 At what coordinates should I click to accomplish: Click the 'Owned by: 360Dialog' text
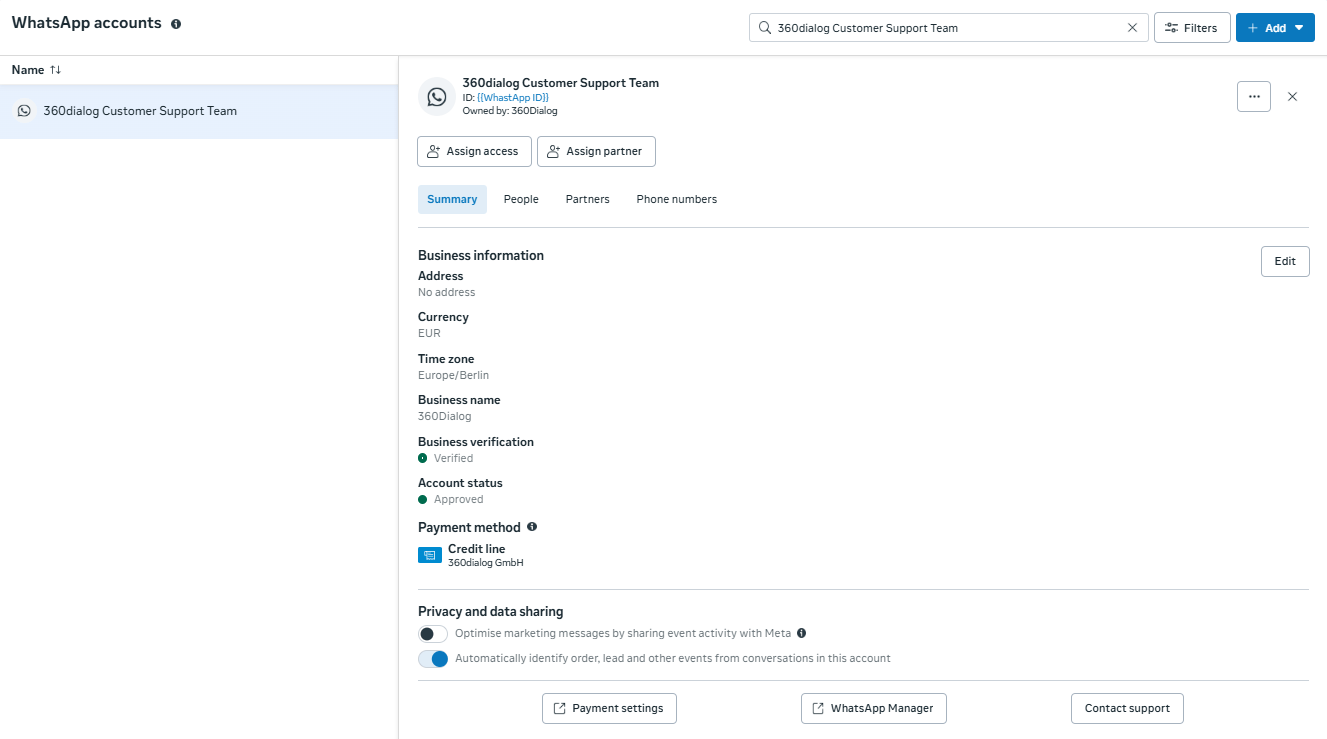(x=510, y=111)
